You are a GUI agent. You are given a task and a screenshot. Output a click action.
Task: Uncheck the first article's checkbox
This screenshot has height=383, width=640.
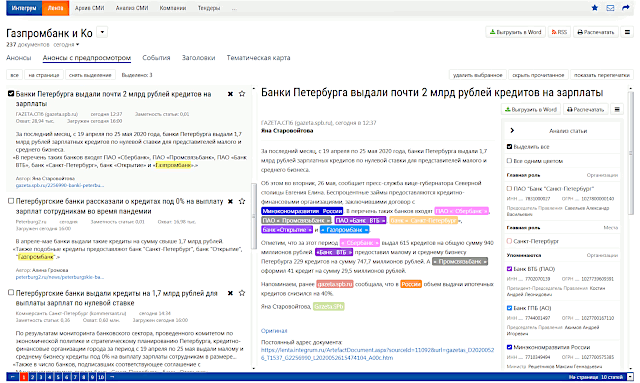pos(11,94)
